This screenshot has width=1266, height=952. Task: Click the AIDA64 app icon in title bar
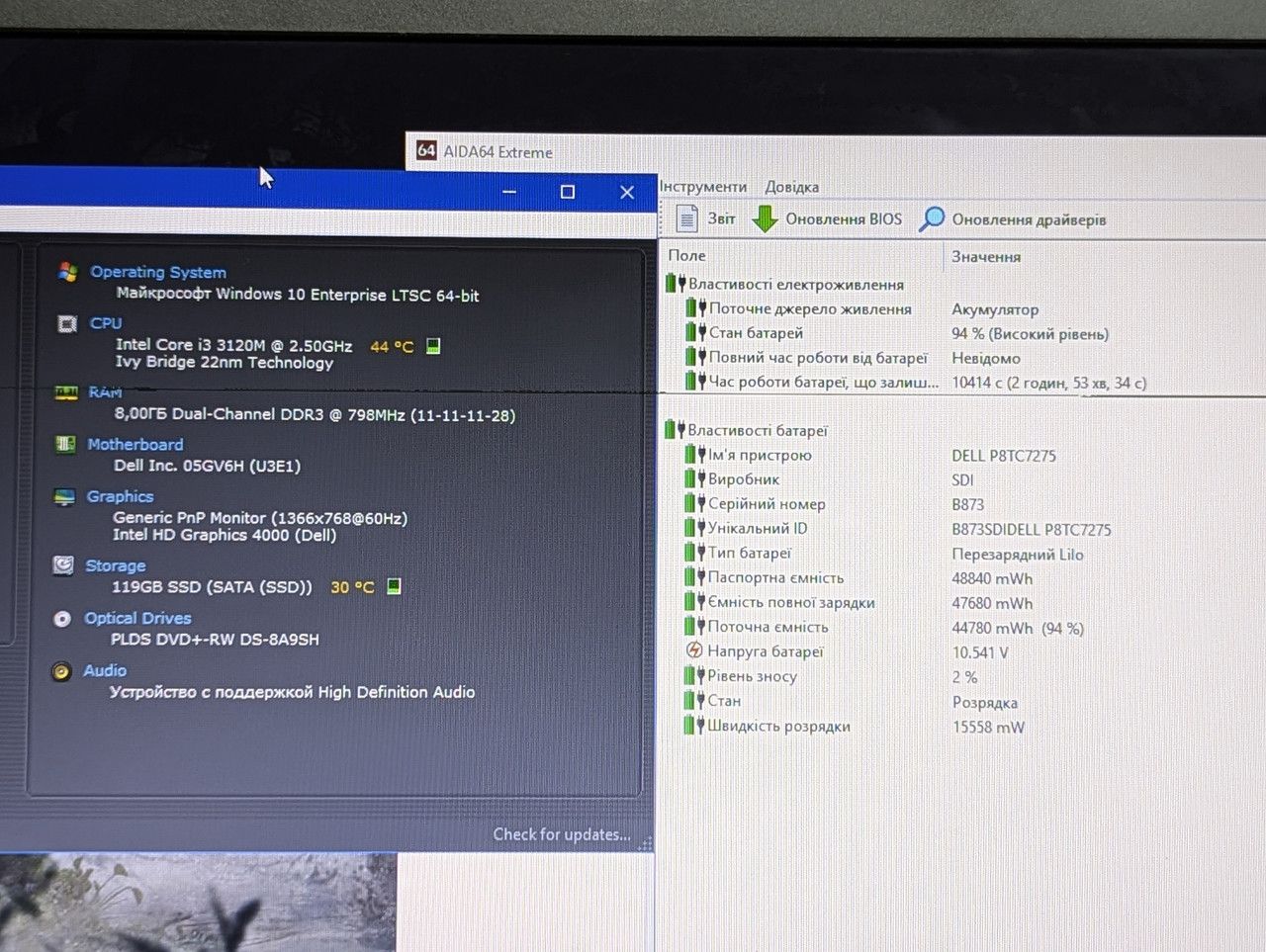click(426, 150)
